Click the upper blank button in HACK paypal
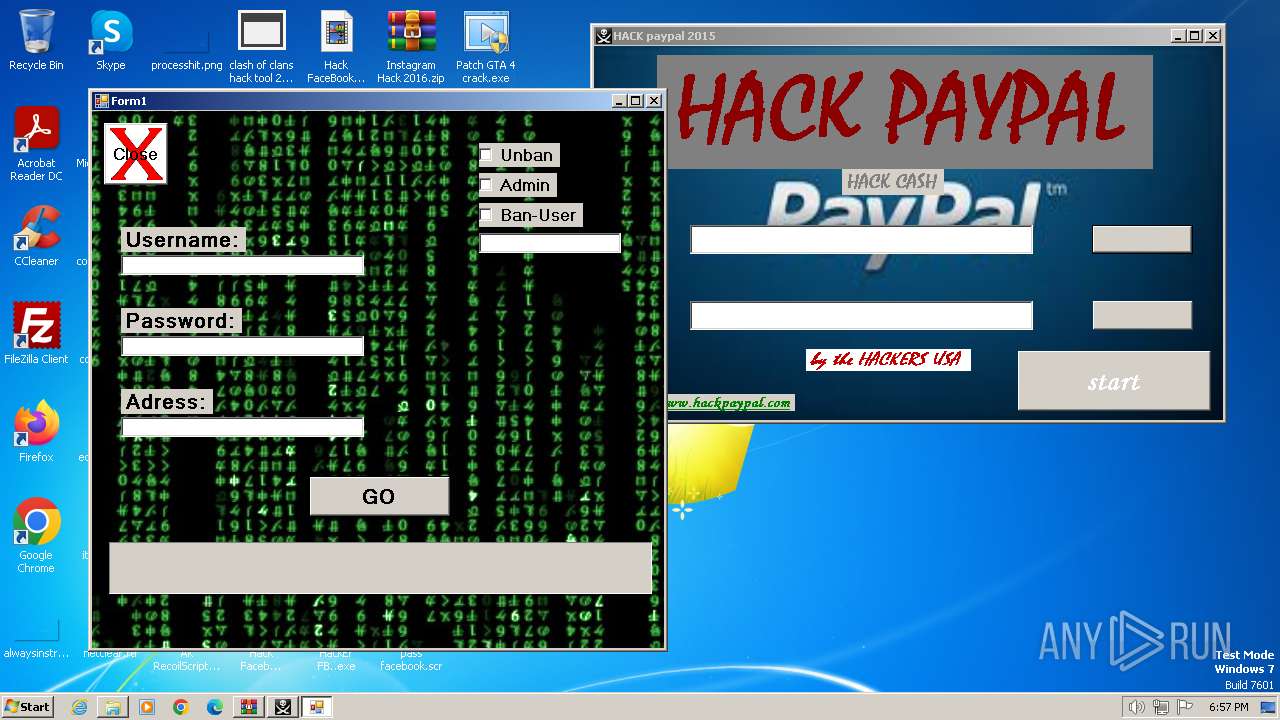Screen dimensions: 1280x720 1142,239
